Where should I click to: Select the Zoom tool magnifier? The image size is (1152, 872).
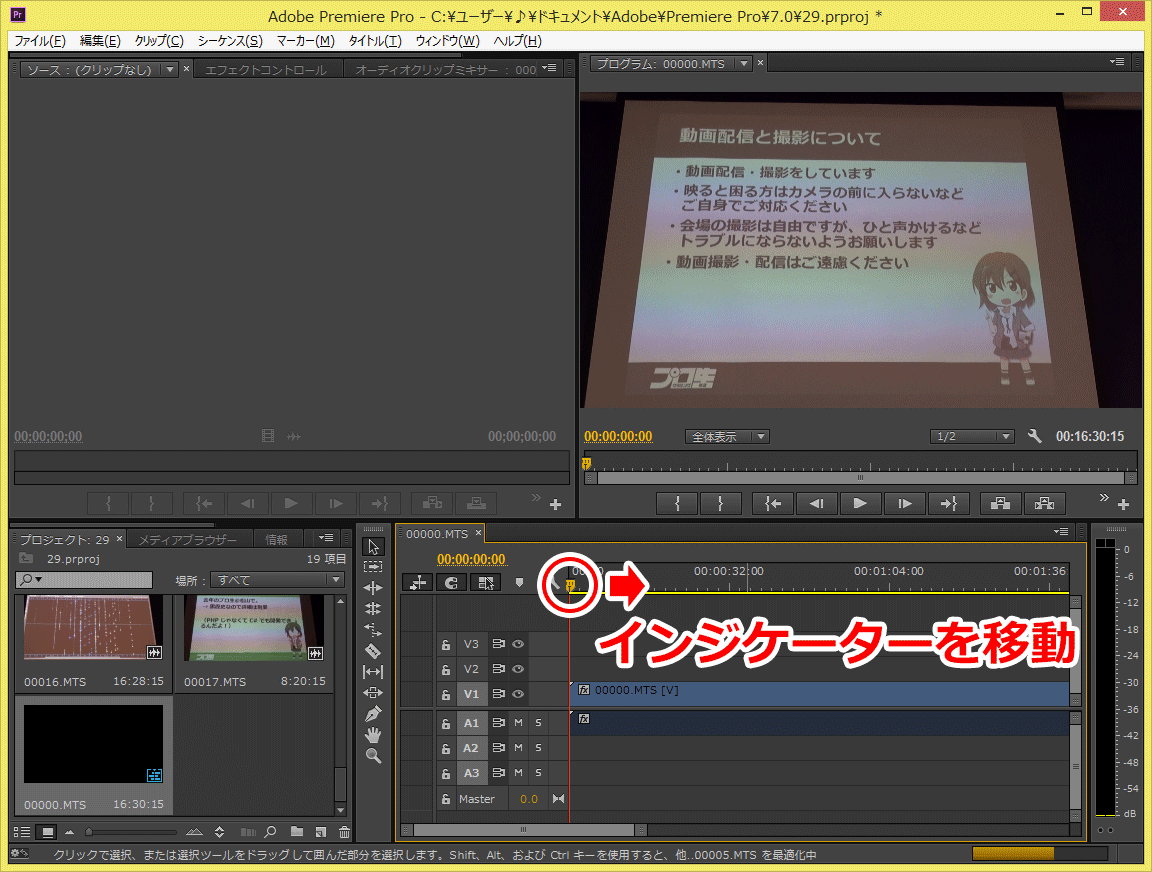[x=373, y=756]
